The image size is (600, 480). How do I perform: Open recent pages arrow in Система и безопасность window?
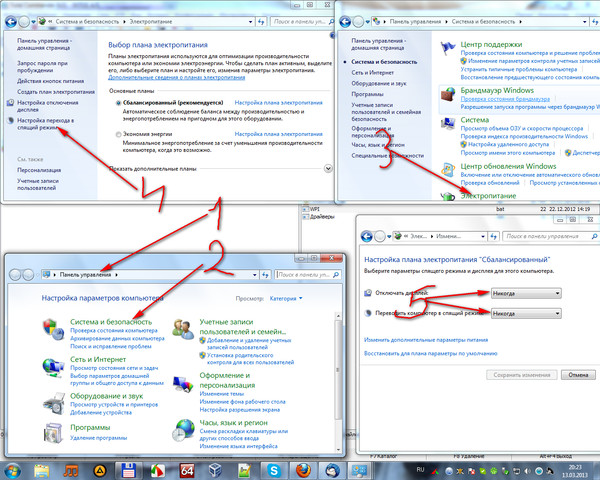(x=368, y=22)
